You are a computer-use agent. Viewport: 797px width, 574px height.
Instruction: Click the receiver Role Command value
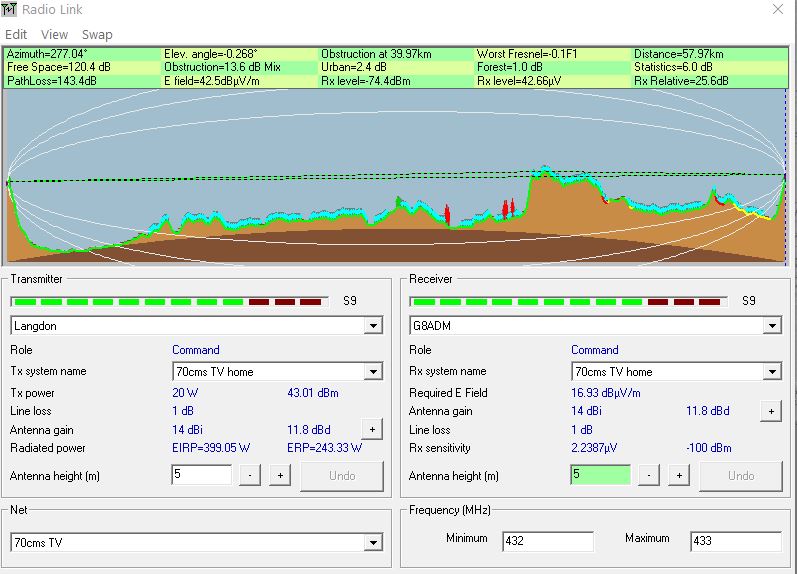[x=595, y=350]
